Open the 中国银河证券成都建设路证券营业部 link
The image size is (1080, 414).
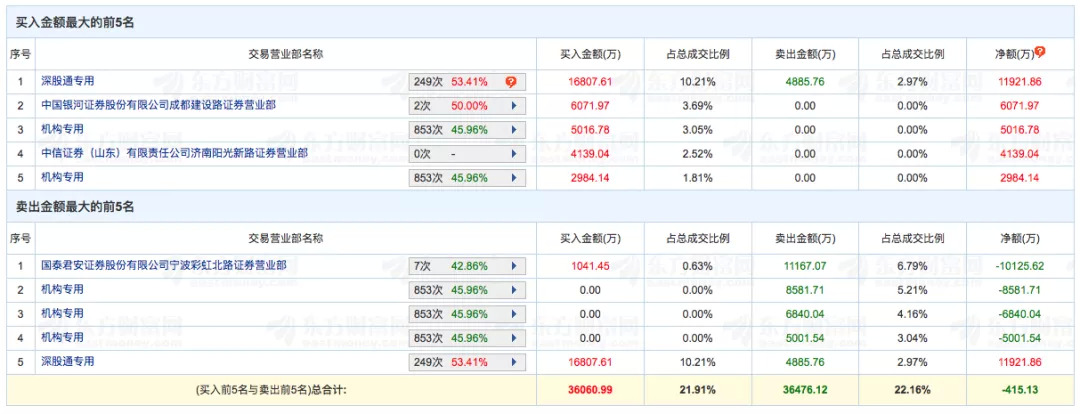(164, 105)
